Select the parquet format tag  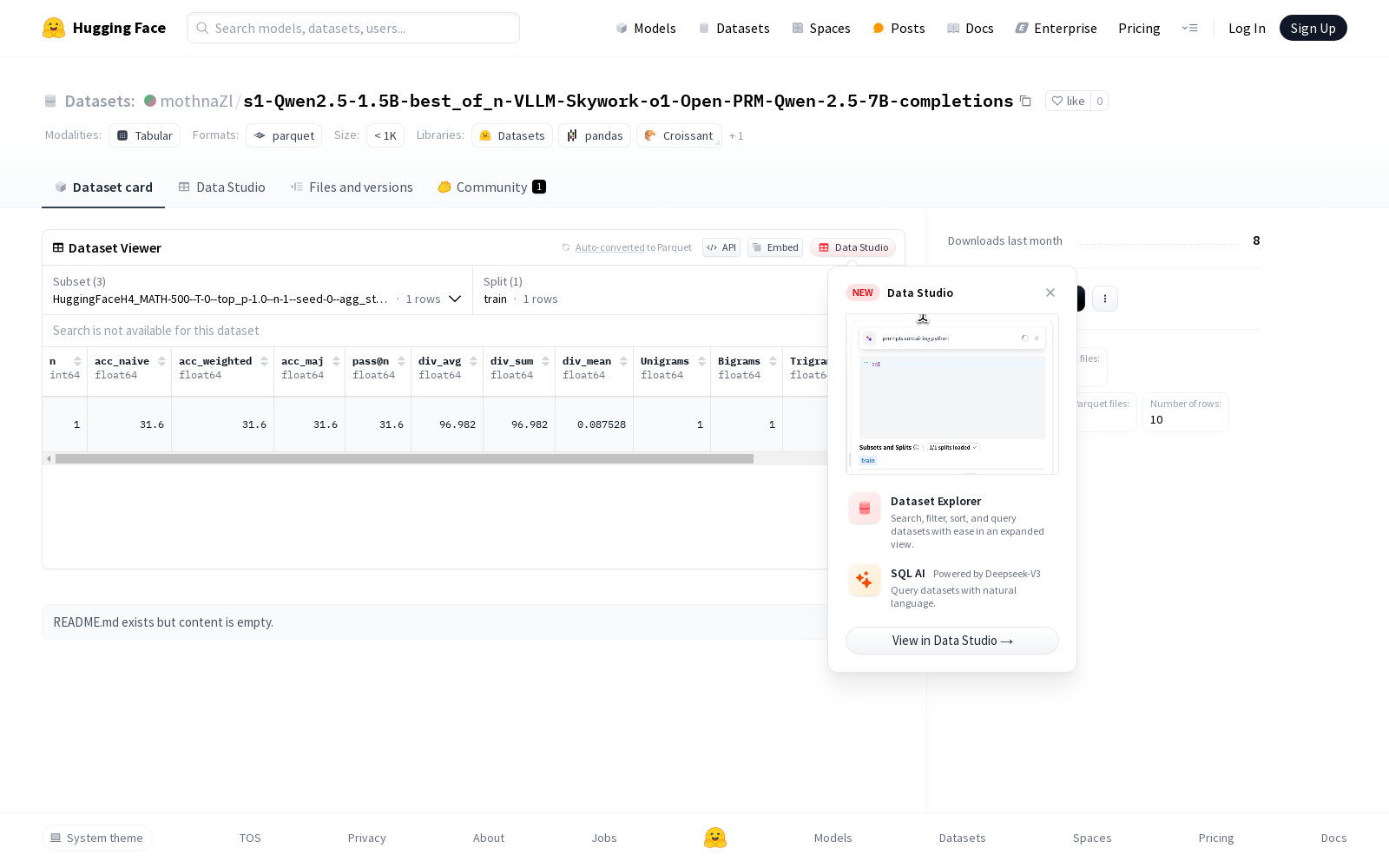pos(284,135)
